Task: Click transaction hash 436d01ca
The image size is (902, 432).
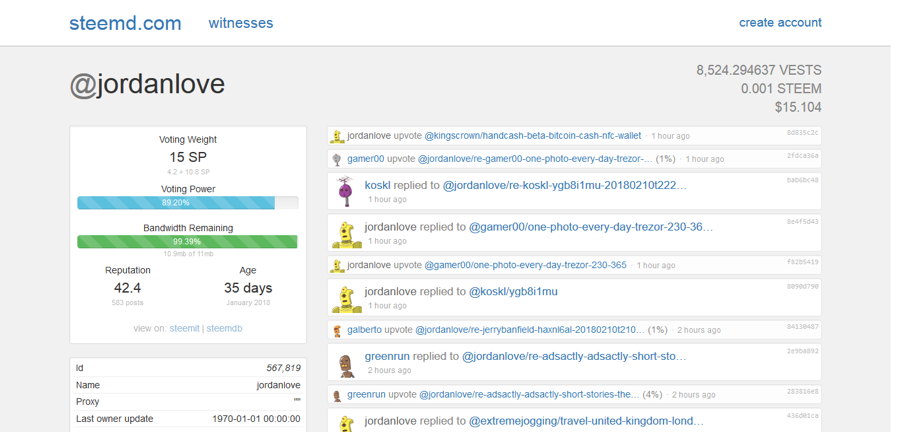Action: tap(802, 415)
